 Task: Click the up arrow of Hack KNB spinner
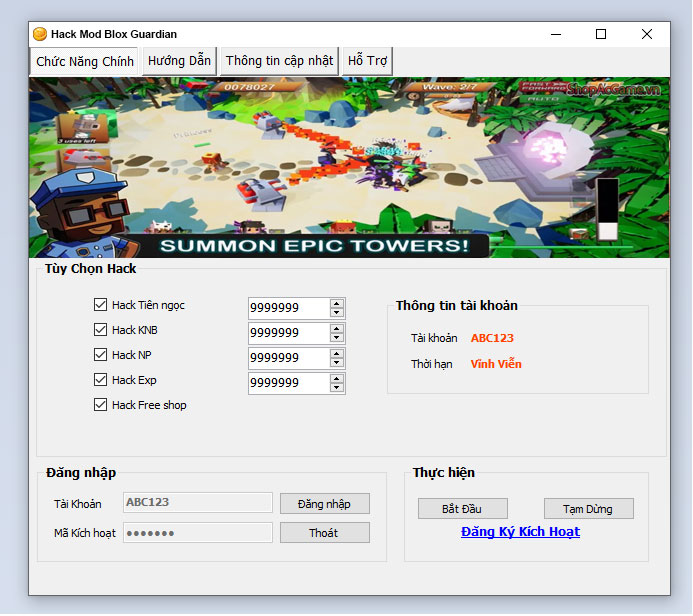point(337,329)
